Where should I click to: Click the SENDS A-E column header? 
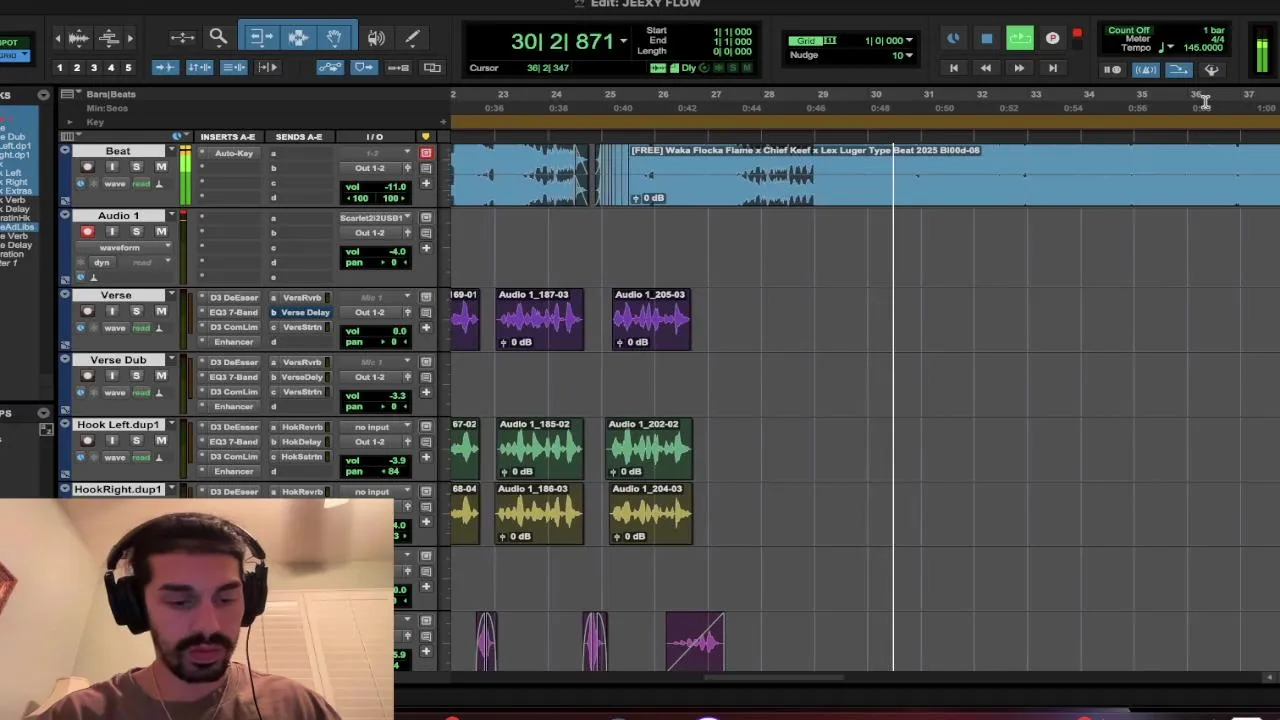tap(299, 137)
